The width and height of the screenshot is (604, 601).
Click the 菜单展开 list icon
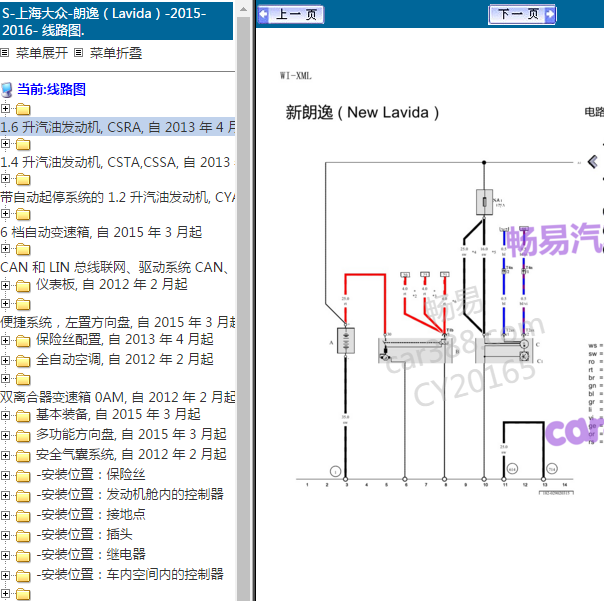5,53
